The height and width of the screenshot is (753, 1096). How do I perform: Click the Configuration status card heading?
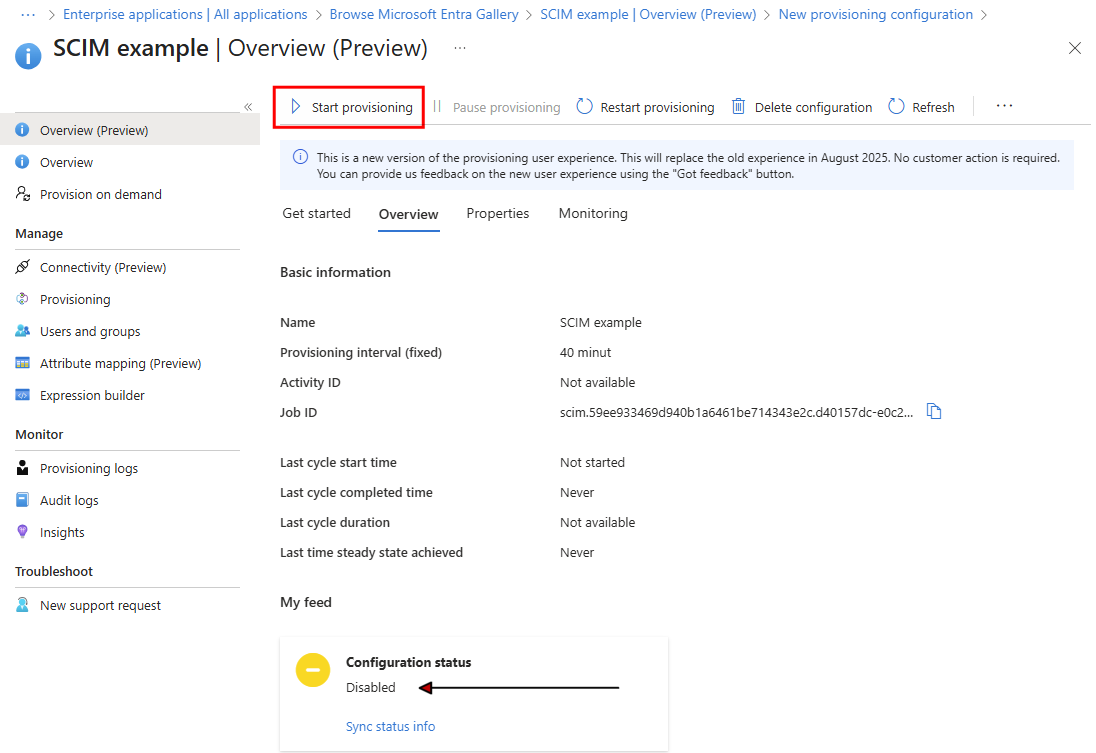[408, 662]
